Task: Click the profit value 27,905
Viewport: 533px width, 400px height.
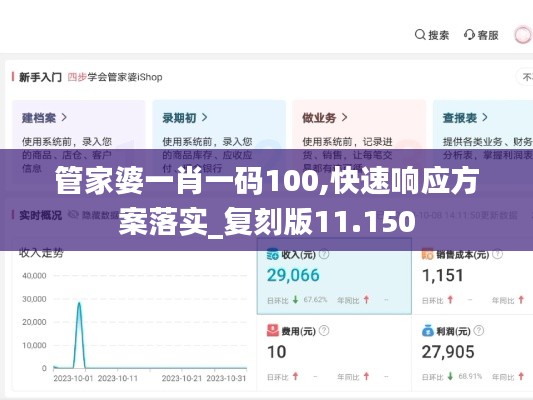Action: (448, 352)
